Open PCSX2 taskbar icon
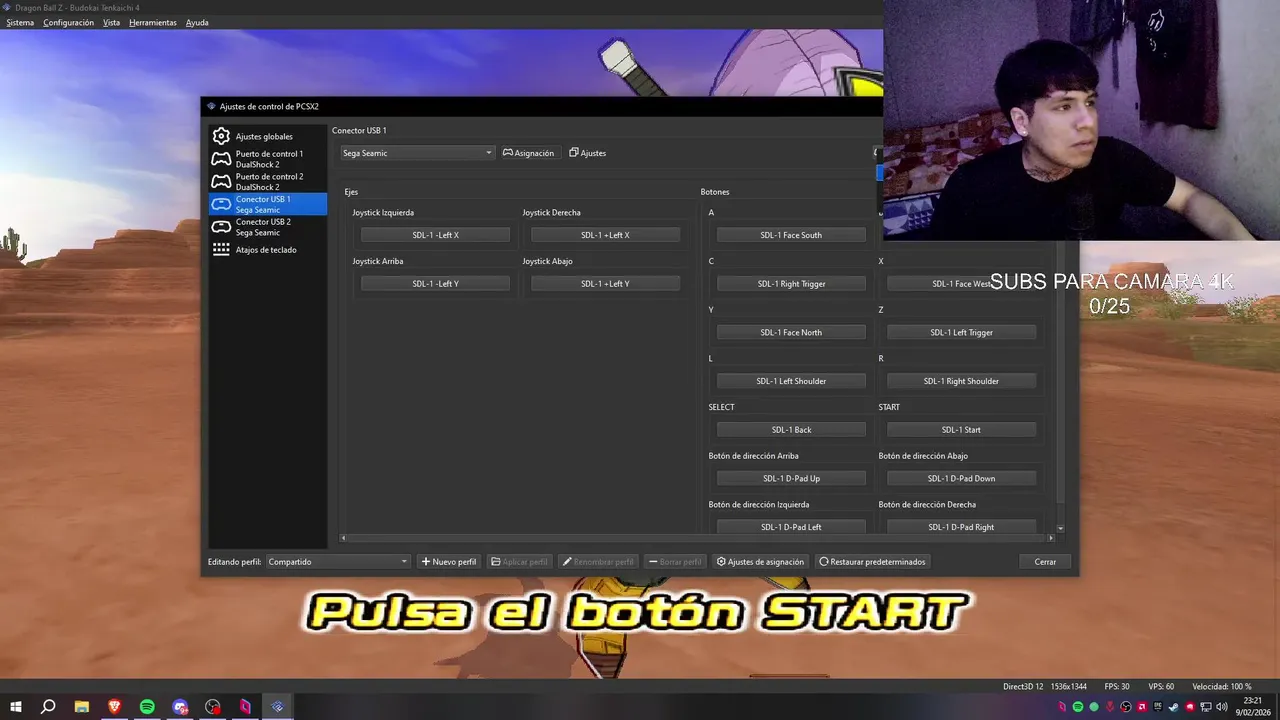 (x=278, y=707)
